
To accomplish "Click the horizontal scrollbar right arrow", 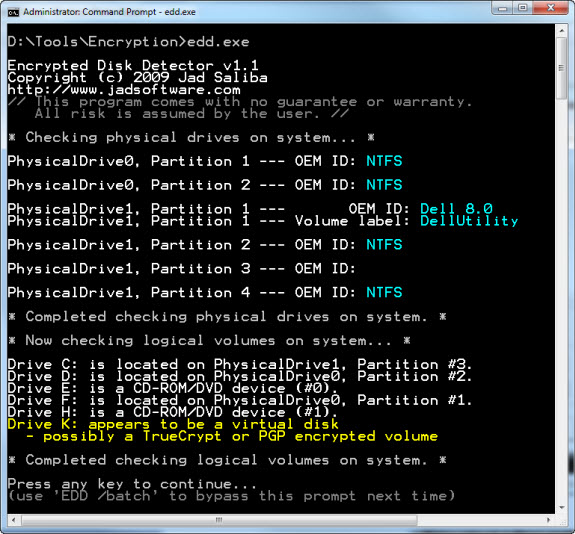I will [x=549, y=520].
